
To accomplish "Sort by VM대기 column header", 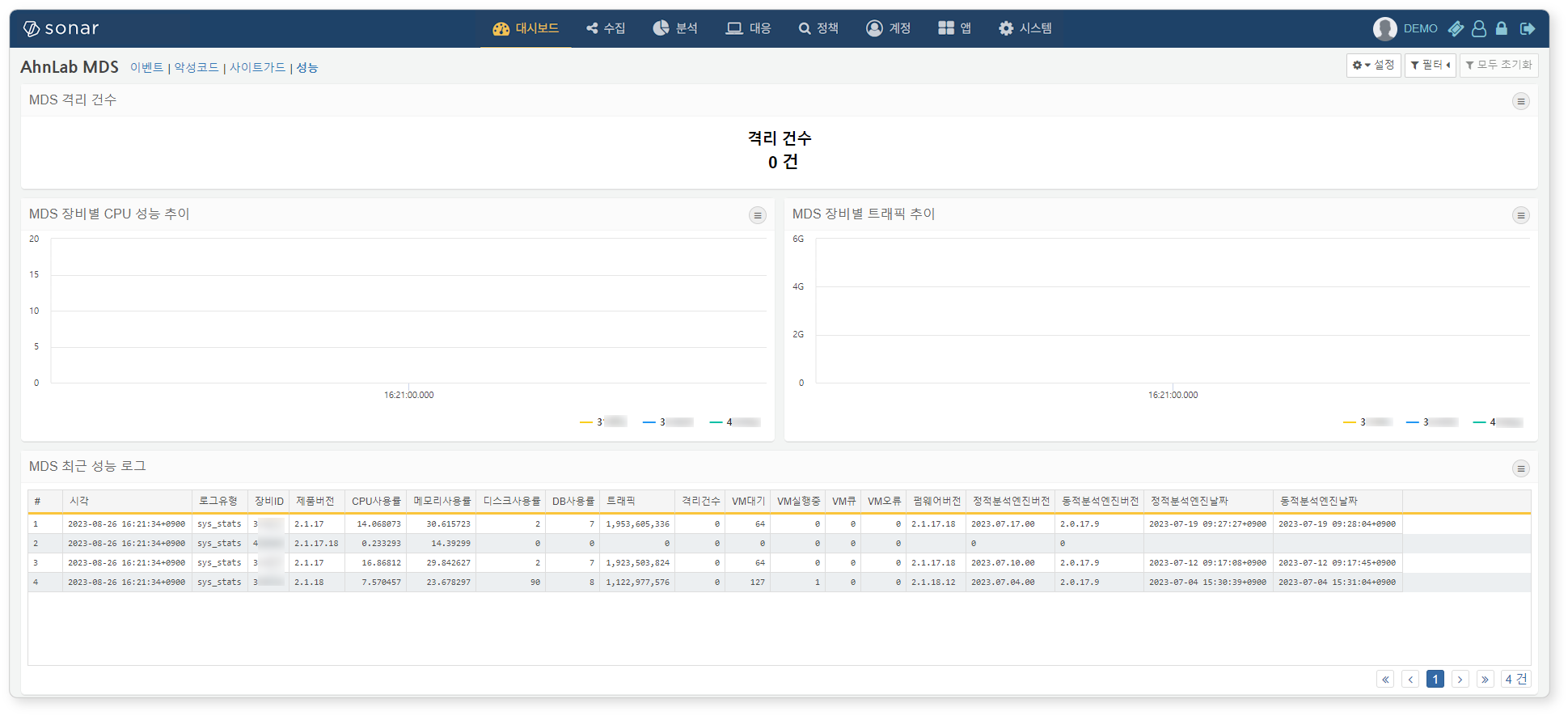I will click(747, 501).
